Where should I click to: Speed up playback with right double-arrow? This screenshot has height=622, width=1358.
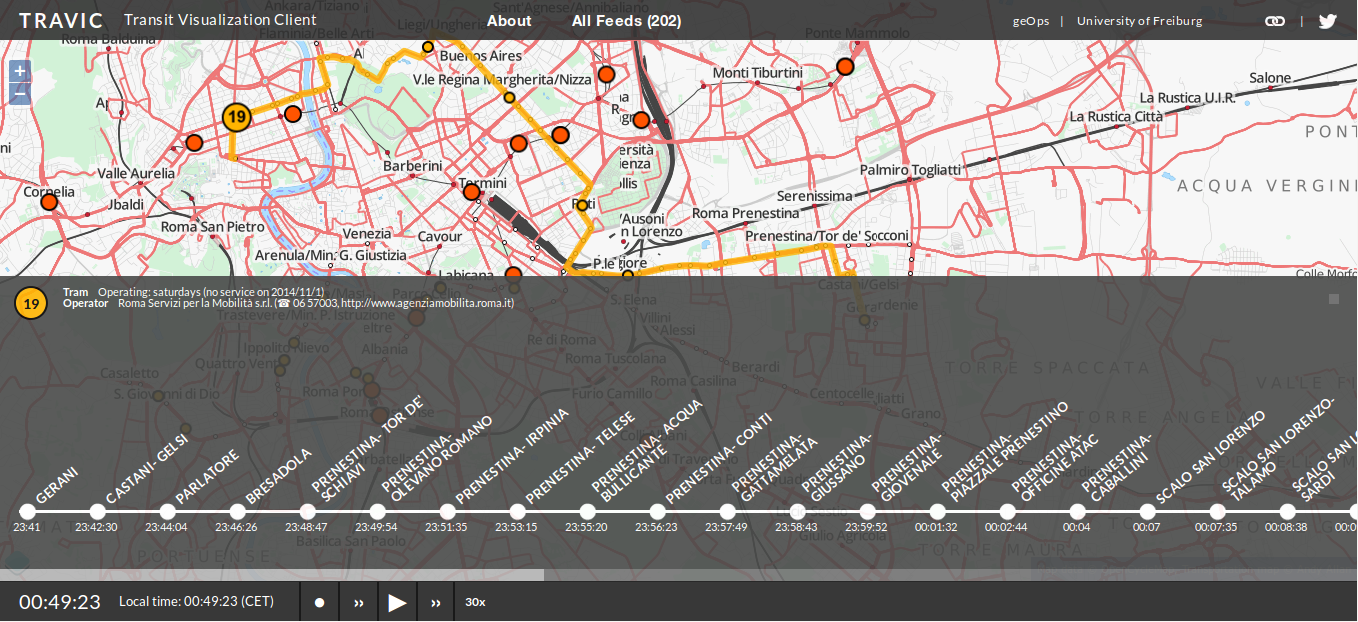click(436, 602)
